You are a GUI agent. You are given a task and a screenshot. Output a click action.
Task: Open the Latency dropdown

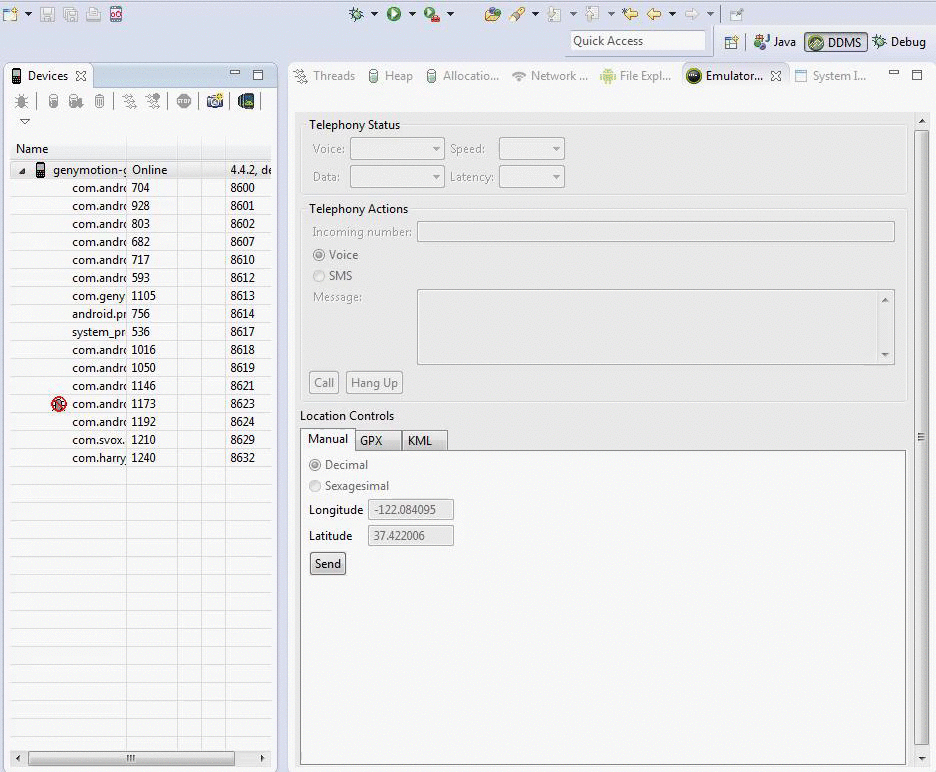coord(531,177)
